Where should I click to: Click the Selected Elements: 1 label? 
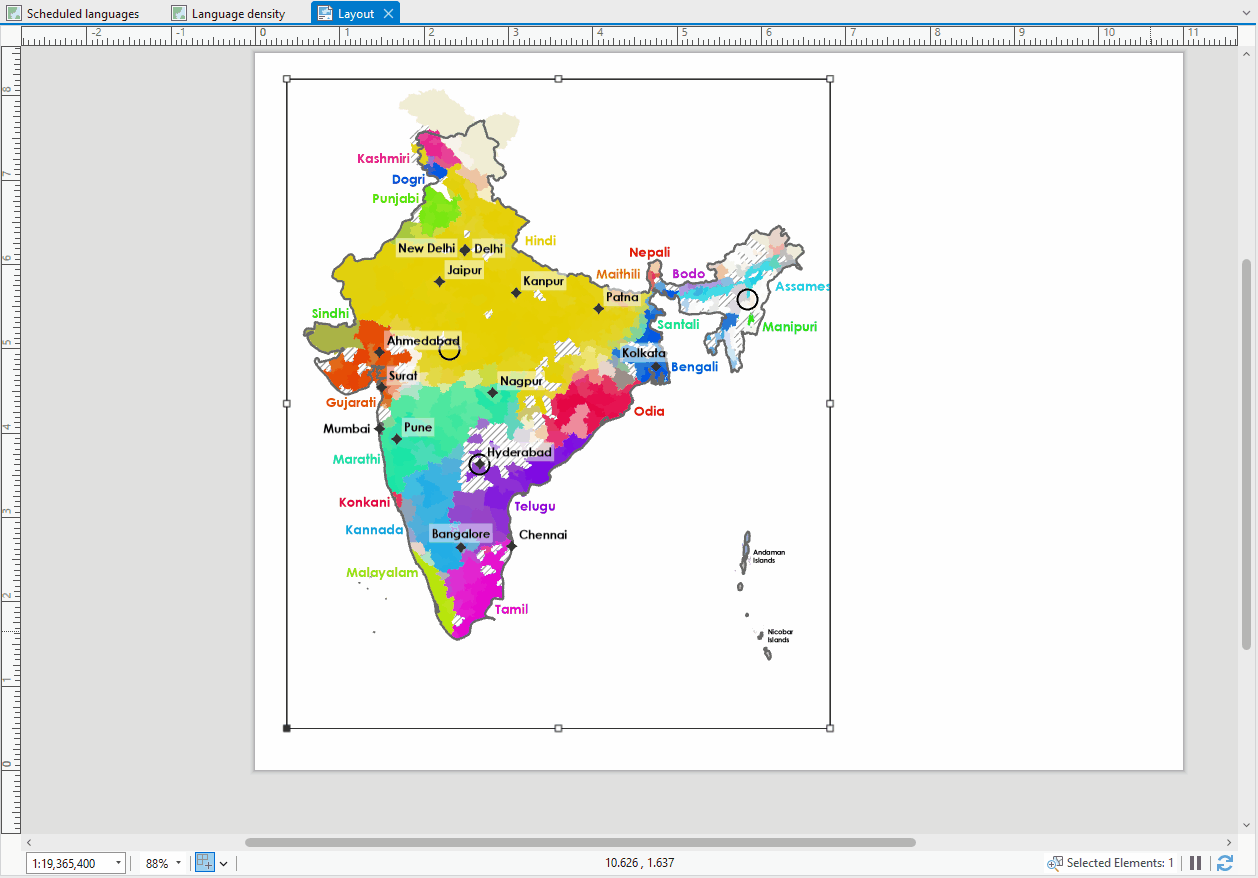(1120, 863)
